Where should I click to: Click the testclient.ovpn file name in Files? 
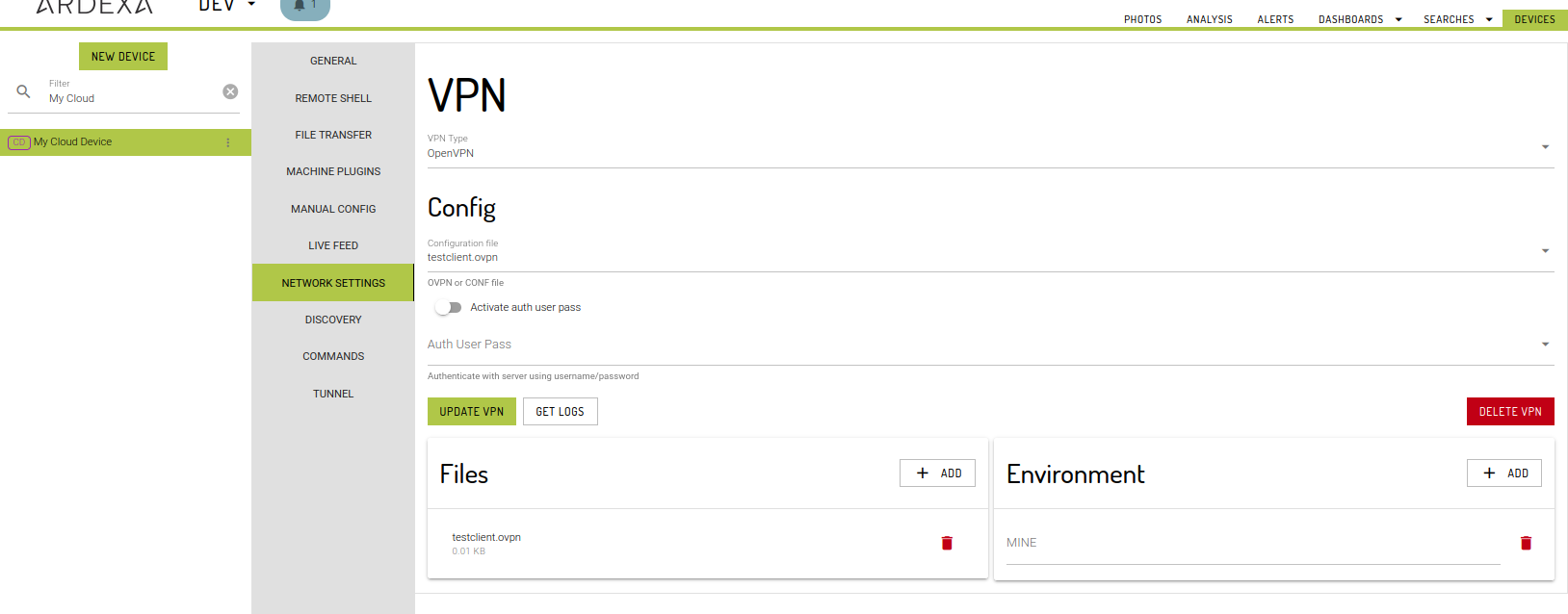tap(486, 538)
